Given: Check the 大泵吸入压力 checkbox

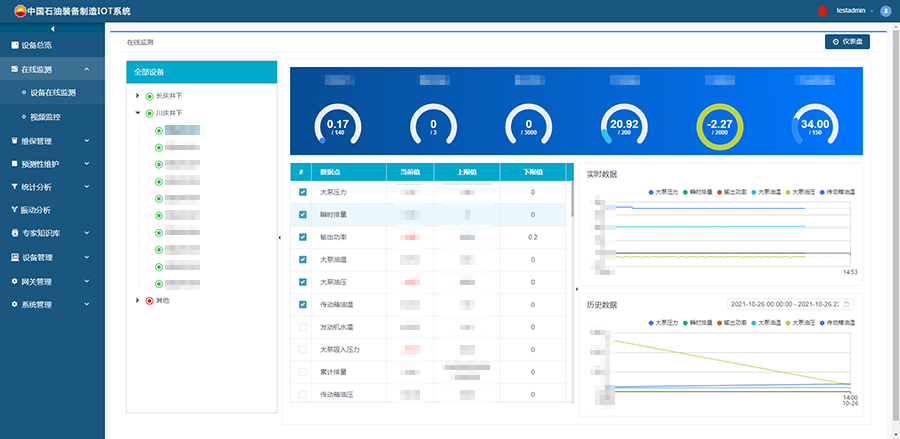Looking at the screenshot, I should 302,349.
